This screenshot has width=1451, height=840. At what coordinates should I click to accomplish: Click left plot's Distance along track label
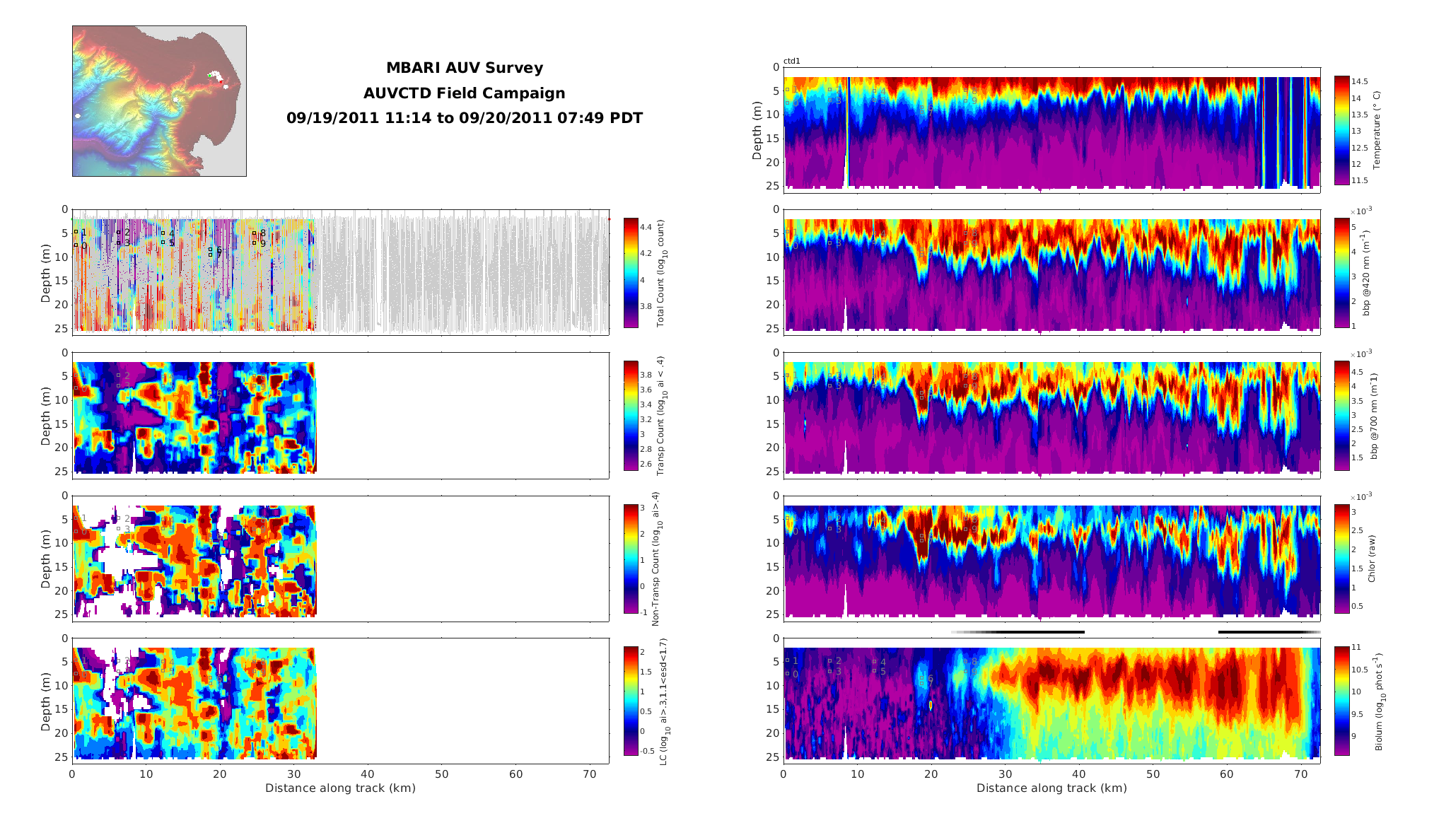(340, 788)
